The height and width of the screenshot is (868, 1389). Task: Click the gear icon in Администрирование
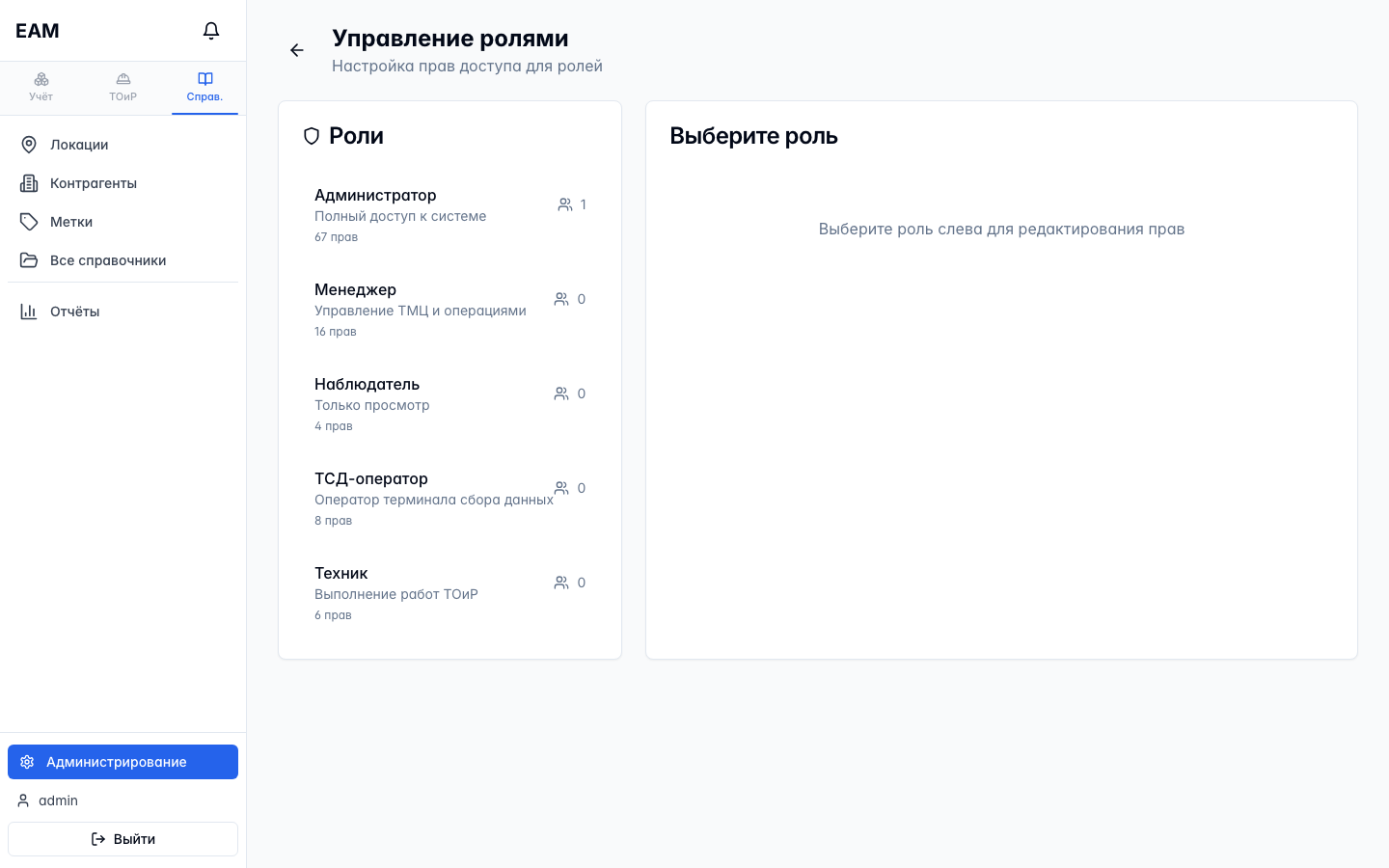[27, 762]
